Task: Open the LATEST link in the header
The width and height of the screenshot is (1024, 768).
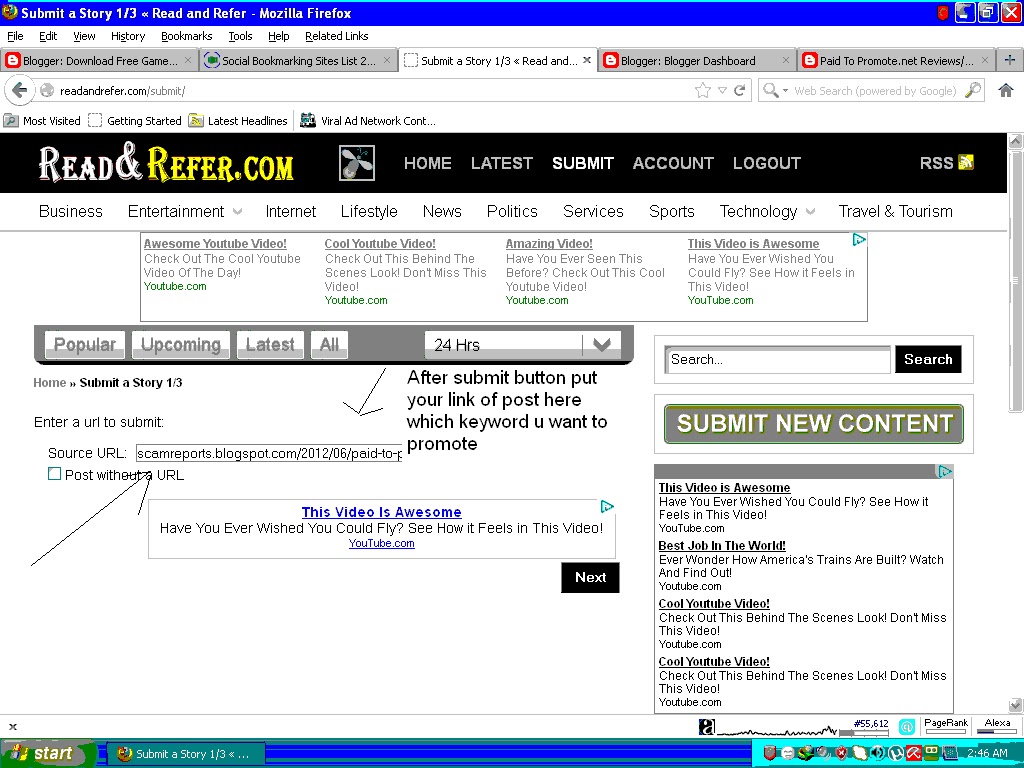Action: click(x=502, y=163)
